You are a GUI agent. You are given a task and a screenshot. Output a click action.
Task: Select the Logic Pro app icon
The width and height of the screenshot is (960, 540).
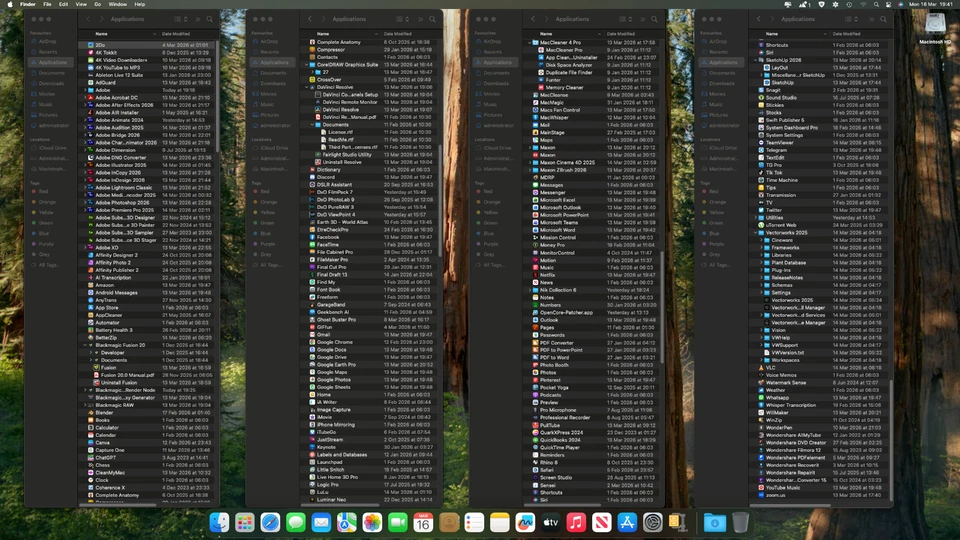[x=312, y=484]
